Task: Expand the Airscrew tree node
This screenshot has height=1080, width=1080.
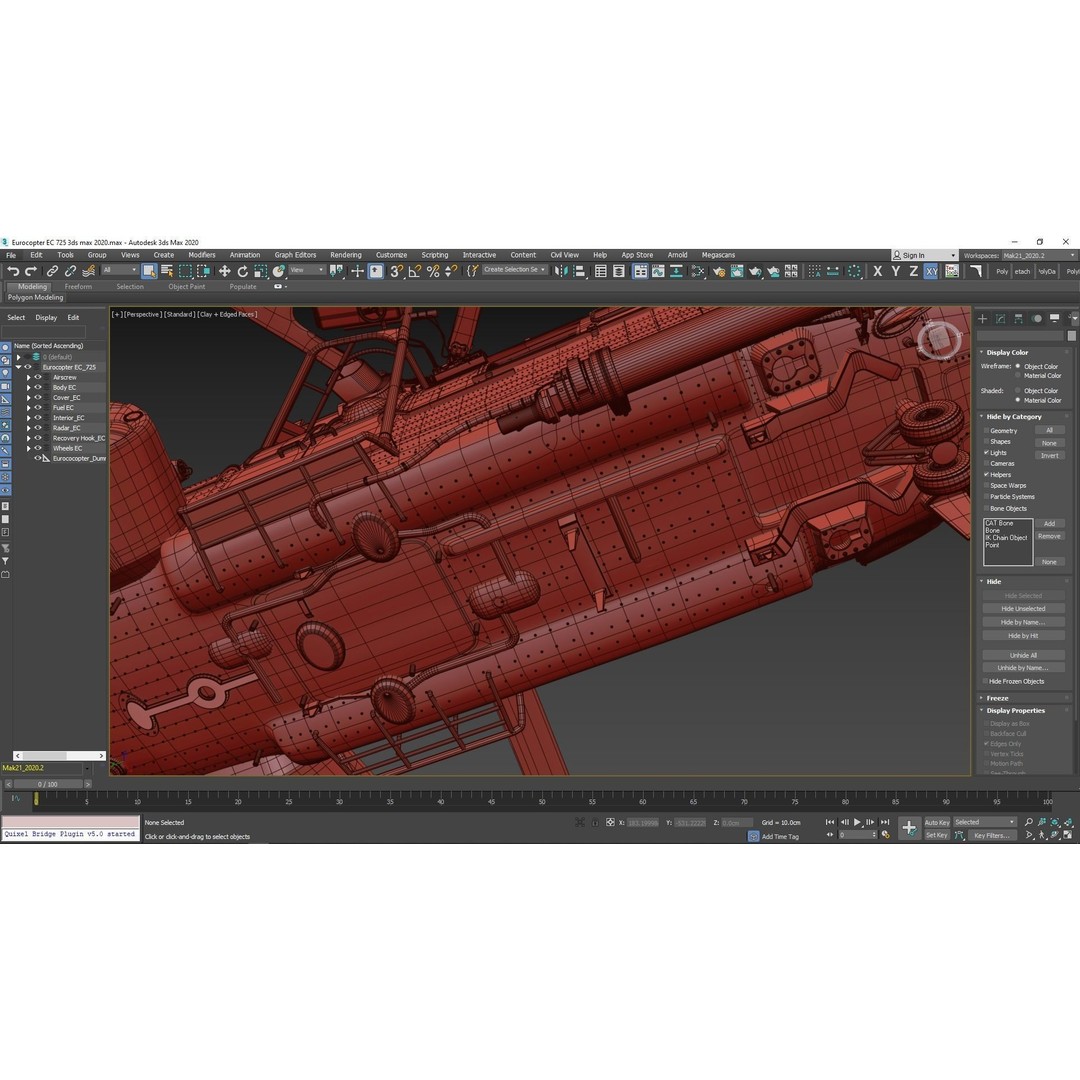Action: (29, 377)
